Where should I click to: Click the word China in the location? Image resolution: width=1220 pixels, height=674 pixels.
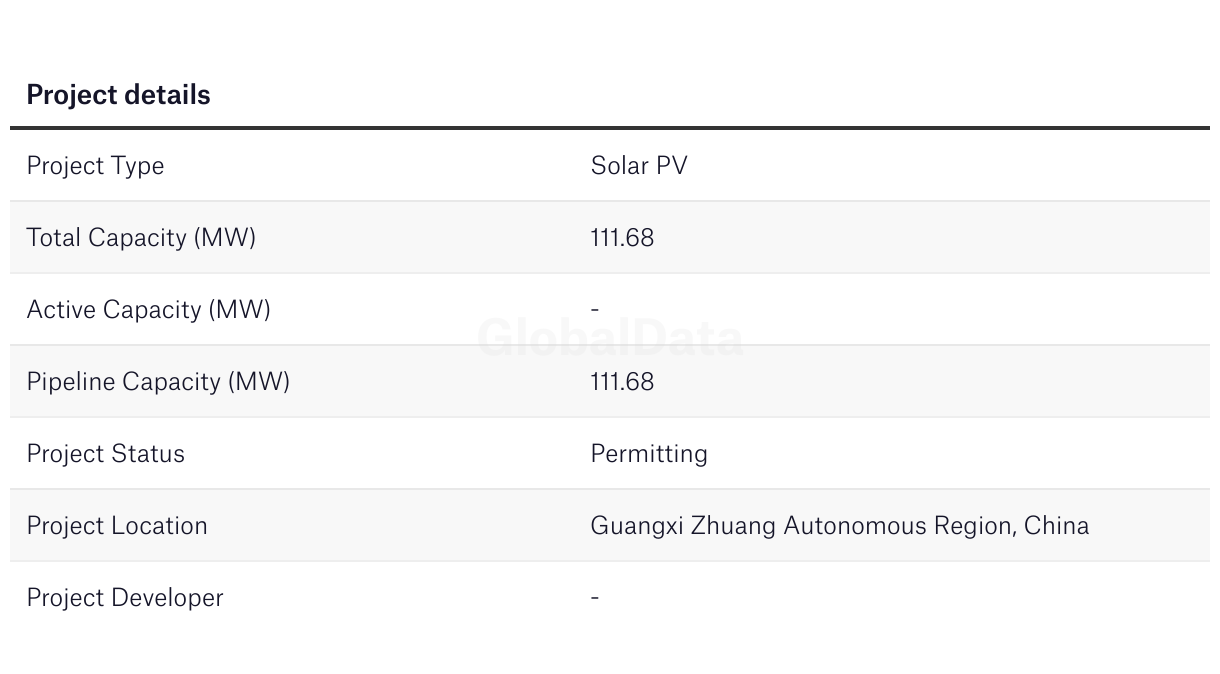pyautogui.click(x=1056, y=526)
